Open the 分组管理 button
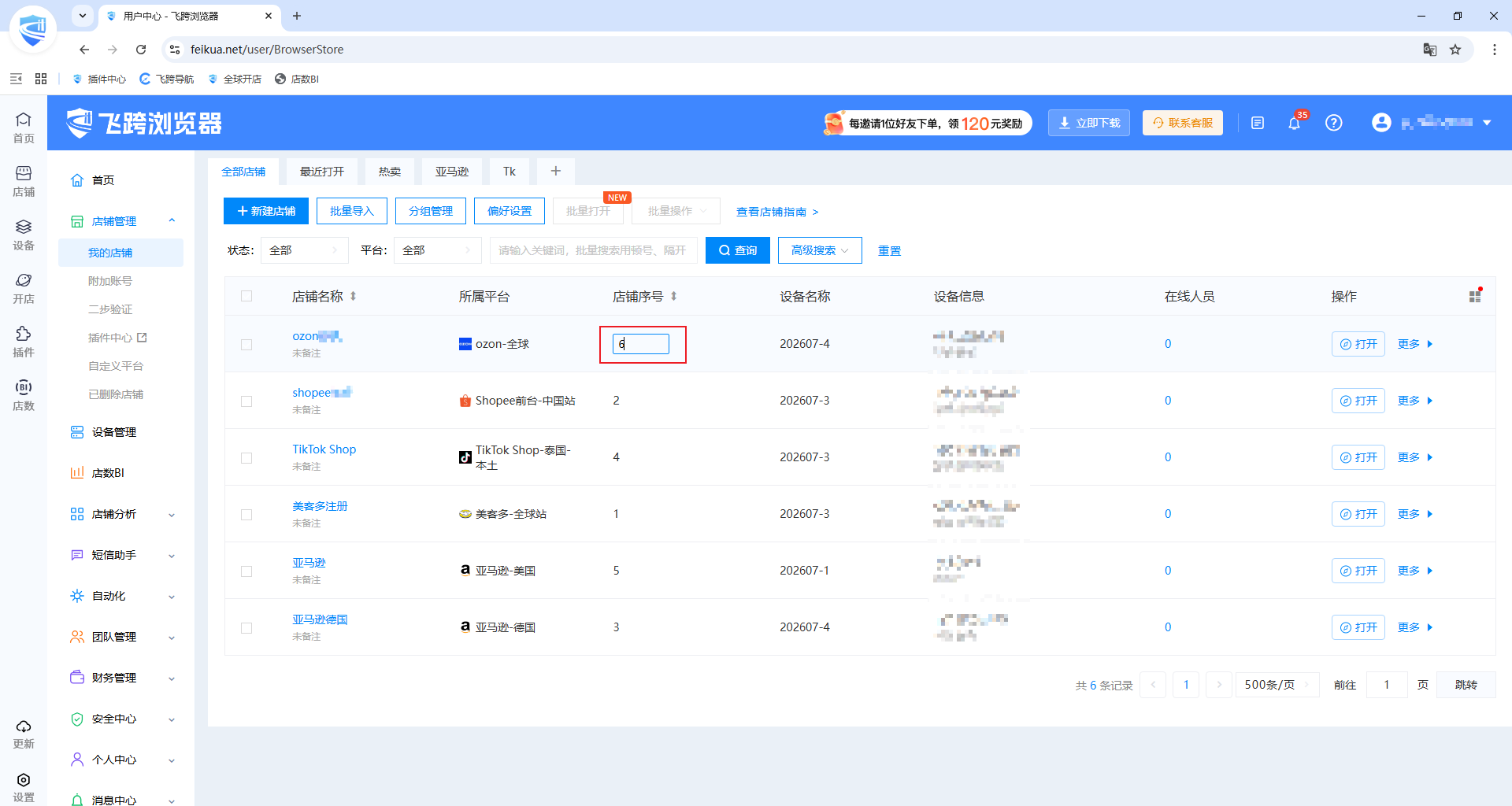The image size is (1512, 806). click(x=431, y=211)
